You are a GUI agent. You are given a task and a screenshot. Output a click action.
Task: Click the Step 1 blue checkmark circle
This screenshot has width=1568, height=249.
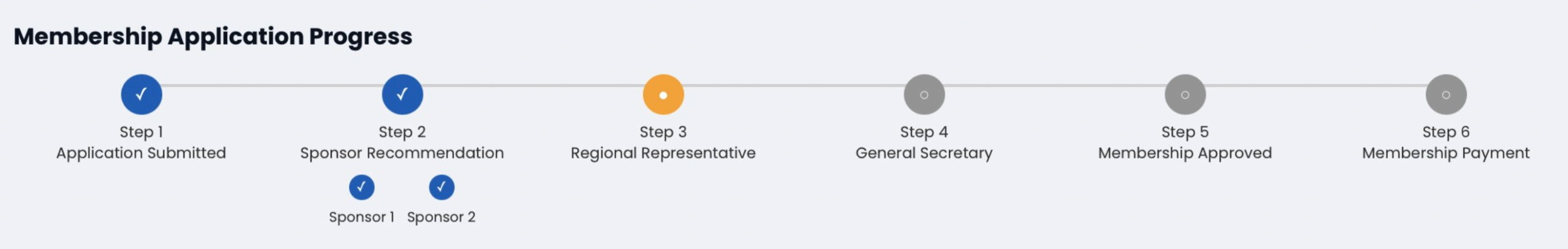[x=141, y=94]
